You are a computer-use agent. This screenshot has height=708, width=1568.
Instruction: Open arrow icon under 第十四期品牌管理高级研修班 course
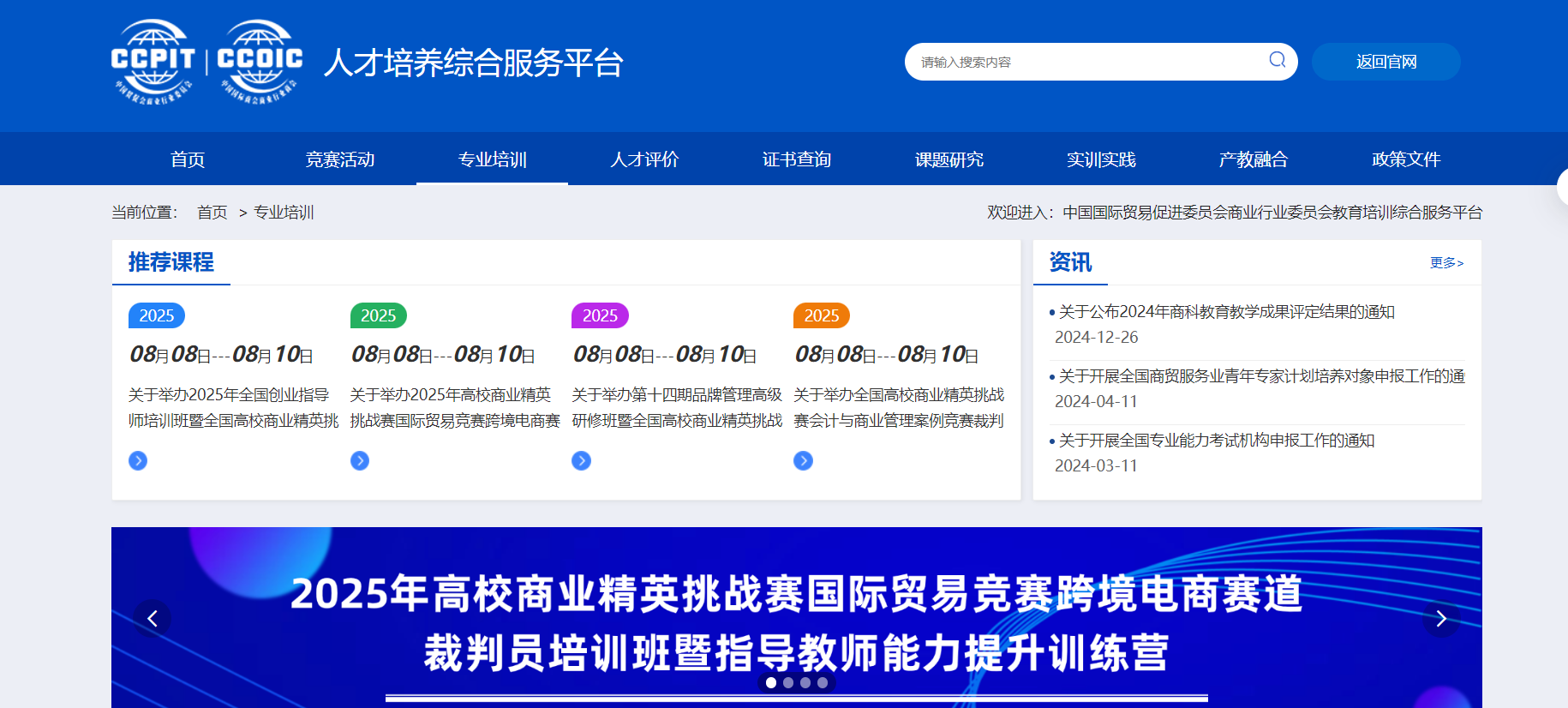[x=581, y=461]
